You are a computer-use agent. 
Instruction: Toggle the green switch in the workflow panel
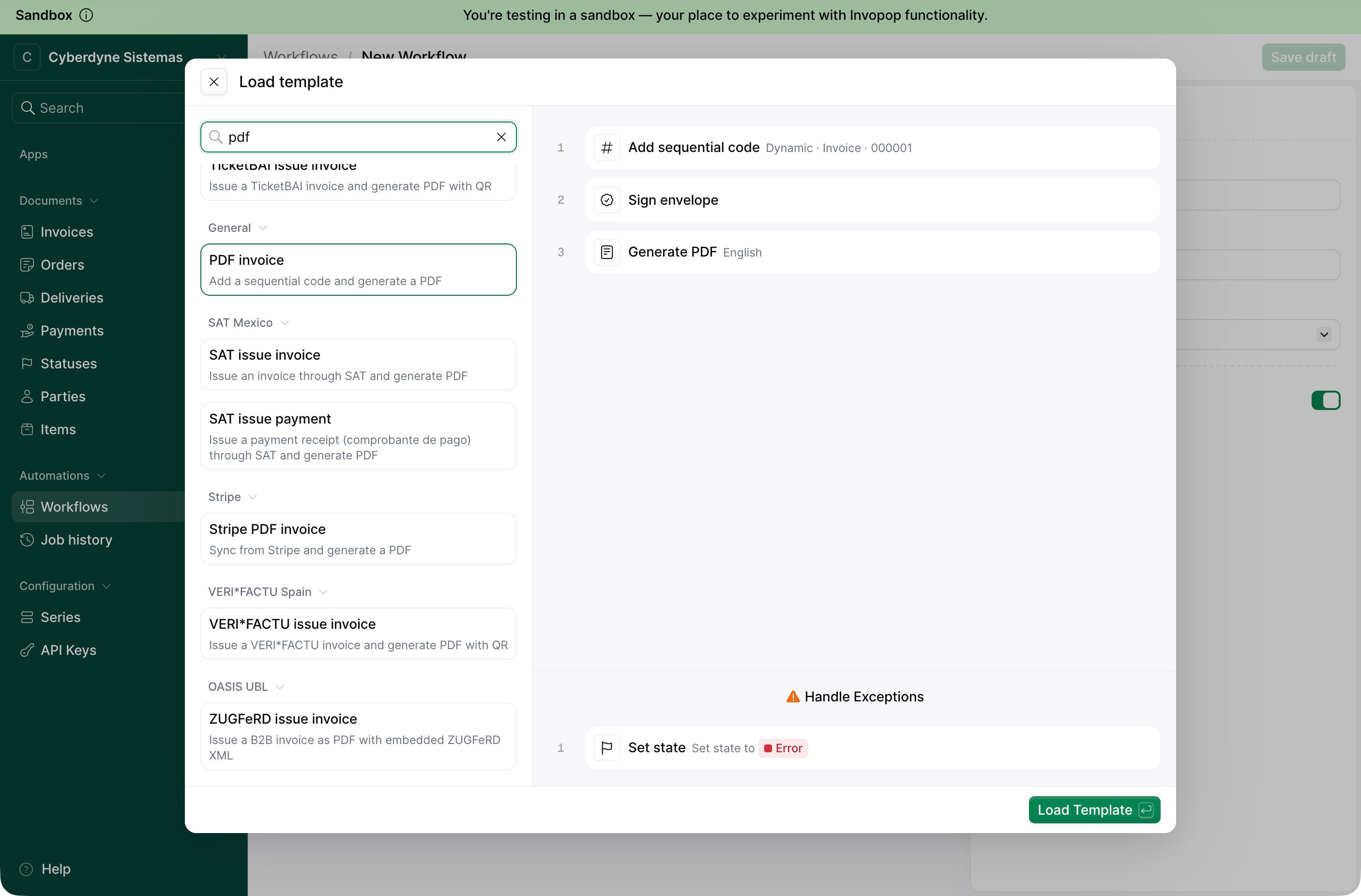[x=1326, y=400]
